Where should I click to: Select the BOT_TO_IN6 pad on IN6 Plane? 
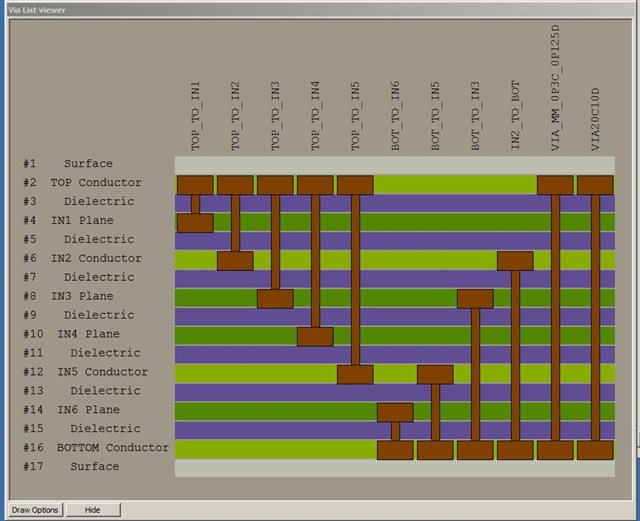click(395, 412)
